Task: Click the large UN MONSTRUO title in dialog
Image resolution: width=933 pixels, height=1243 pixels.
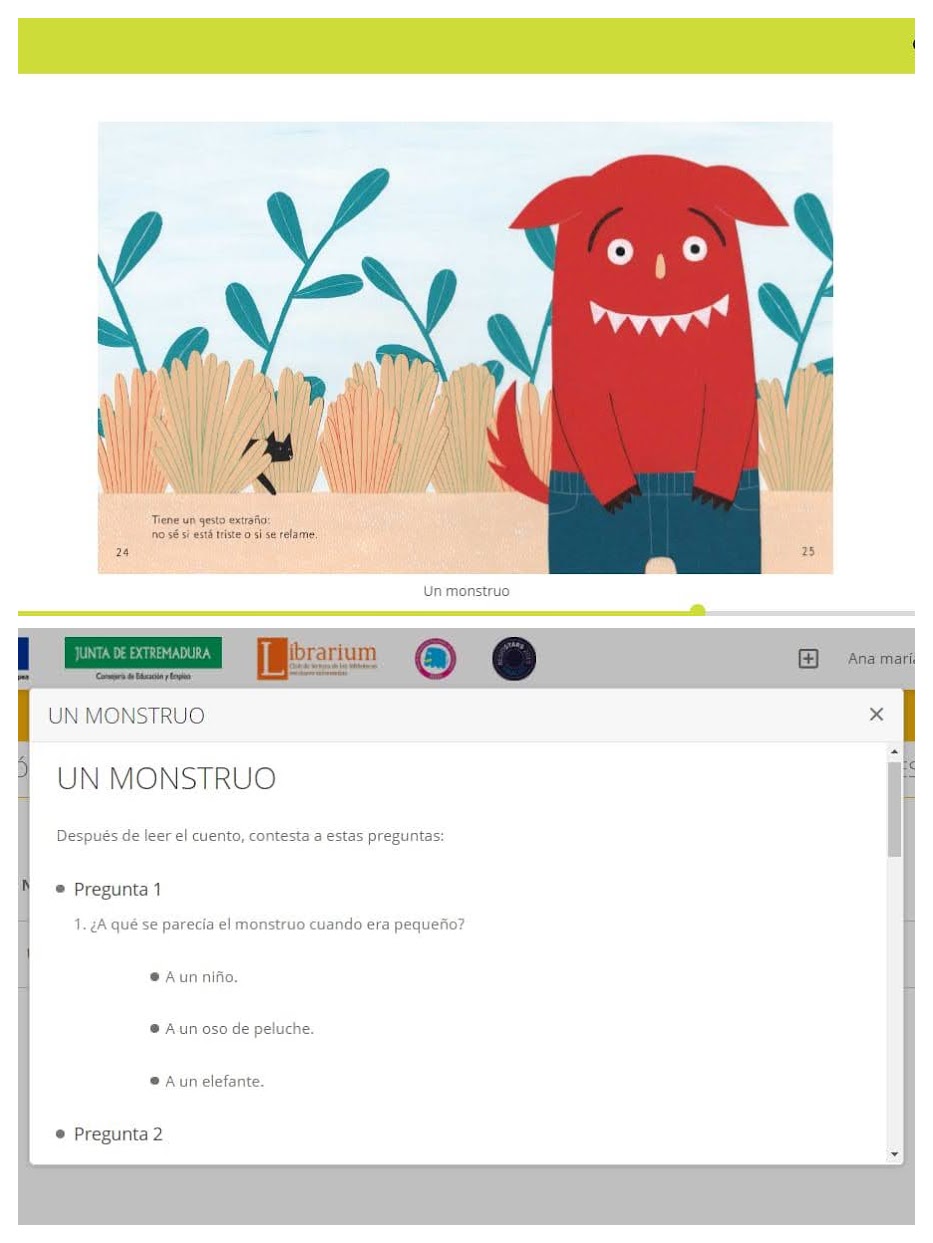Action: 166,779
